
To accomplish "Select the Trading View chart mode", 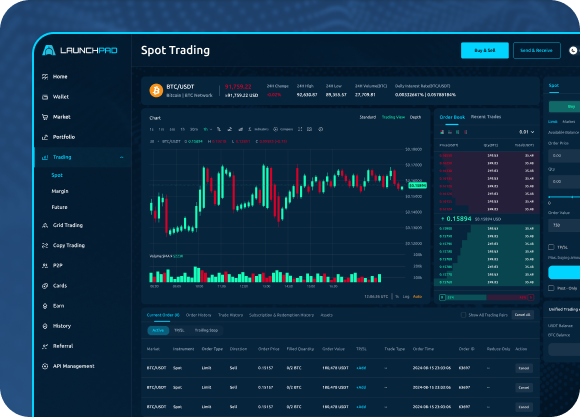I will point(393,117).
